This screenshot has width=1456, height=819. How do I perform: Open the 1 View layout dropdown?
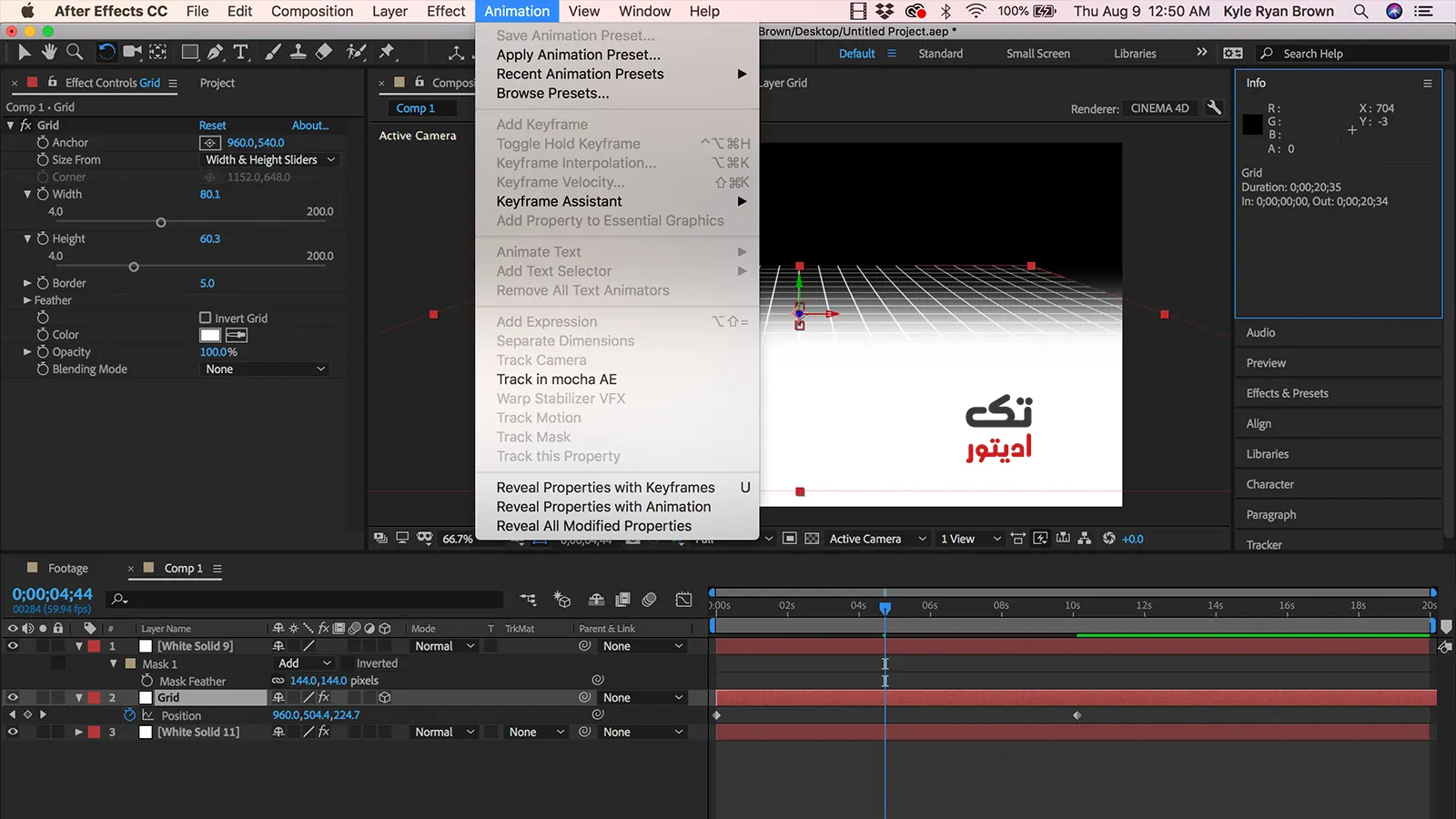[970, 539]
